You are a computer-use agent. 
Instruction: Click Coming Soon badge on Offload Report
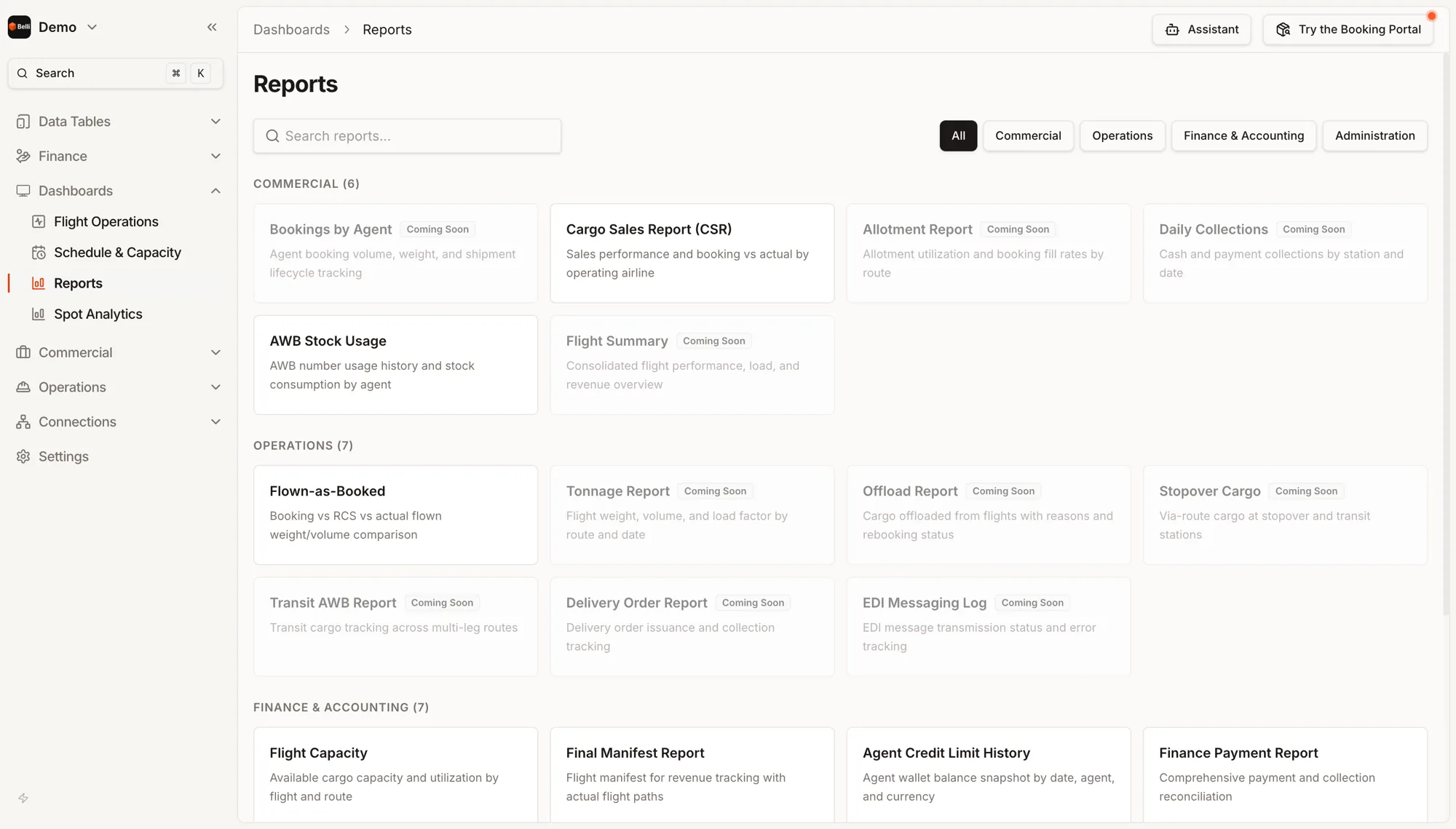[x=1003, y=491]
